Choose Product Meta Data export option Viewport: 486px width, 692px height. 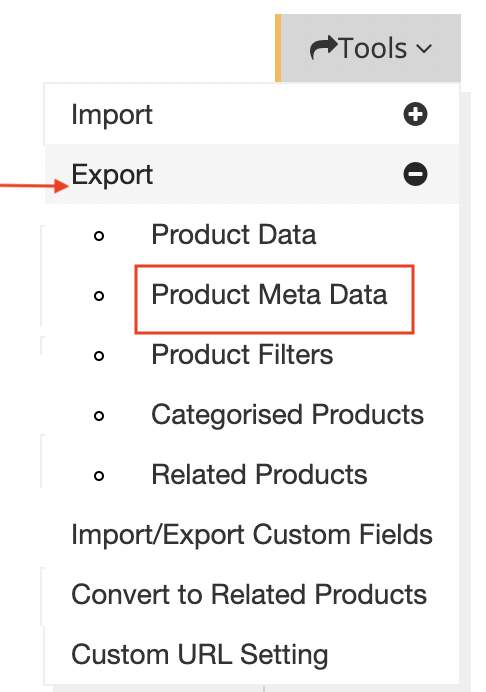(x=269, y=294)
